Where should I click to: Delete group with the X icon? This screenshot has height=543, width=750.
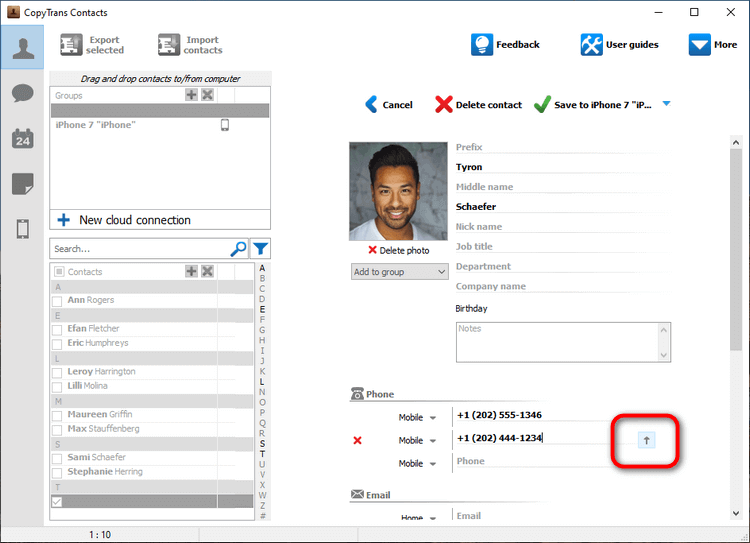pos(207,95)
